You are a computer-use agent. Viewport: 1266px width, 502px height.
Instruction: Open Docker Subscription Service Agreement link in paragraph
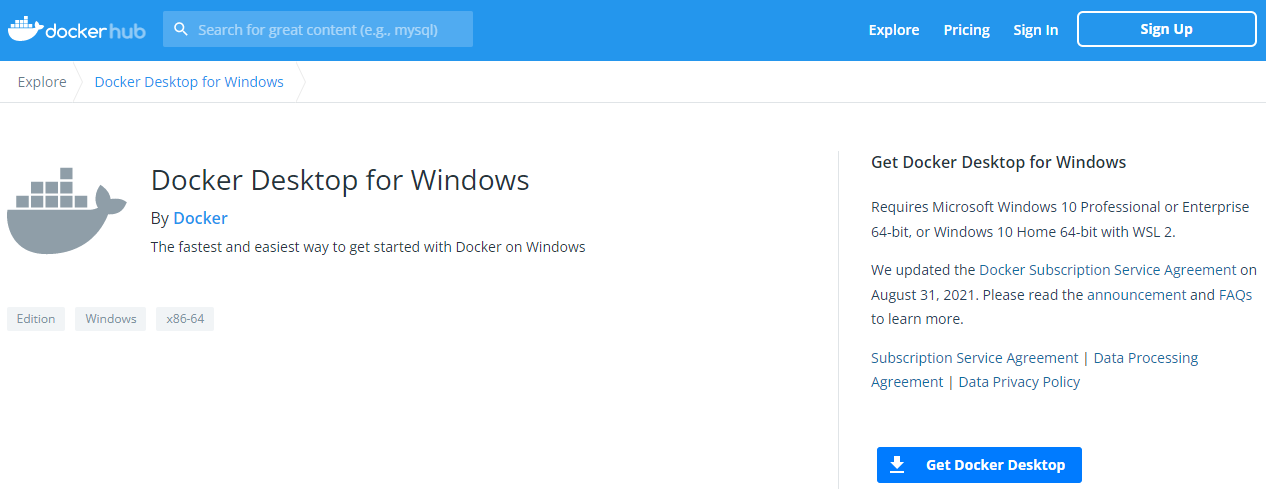click(1108, 270)
